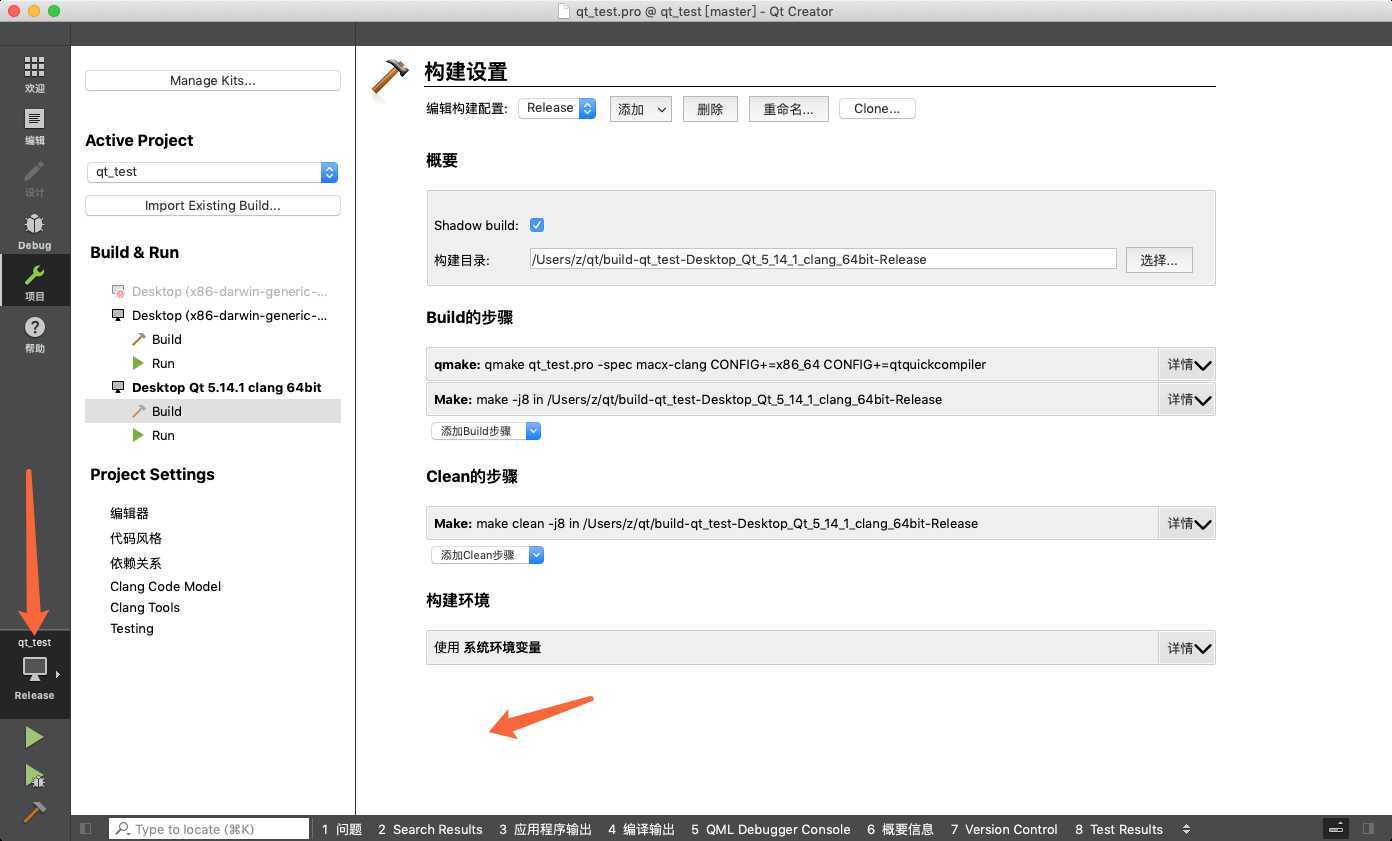The height and width of the screenshot is (841, 1392).
Task: Open the Version Control pane
Action: (1004, 829)
